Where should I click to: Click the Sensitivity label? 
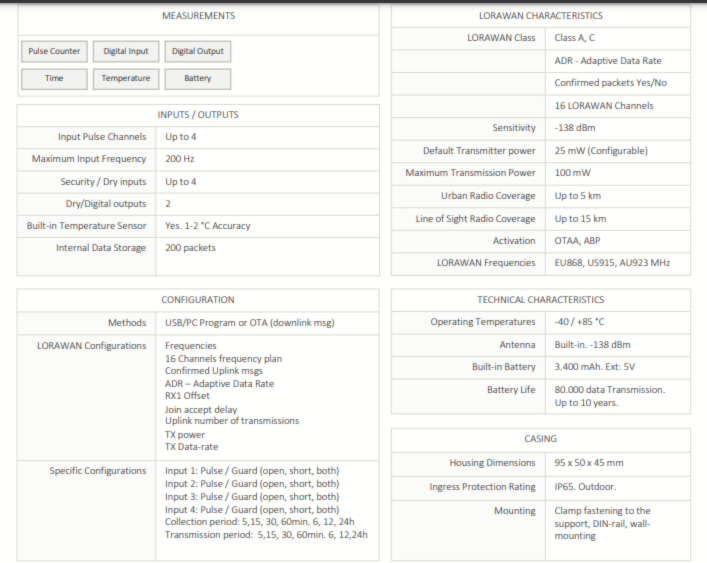pyautogui.click(x=514, y=128)
